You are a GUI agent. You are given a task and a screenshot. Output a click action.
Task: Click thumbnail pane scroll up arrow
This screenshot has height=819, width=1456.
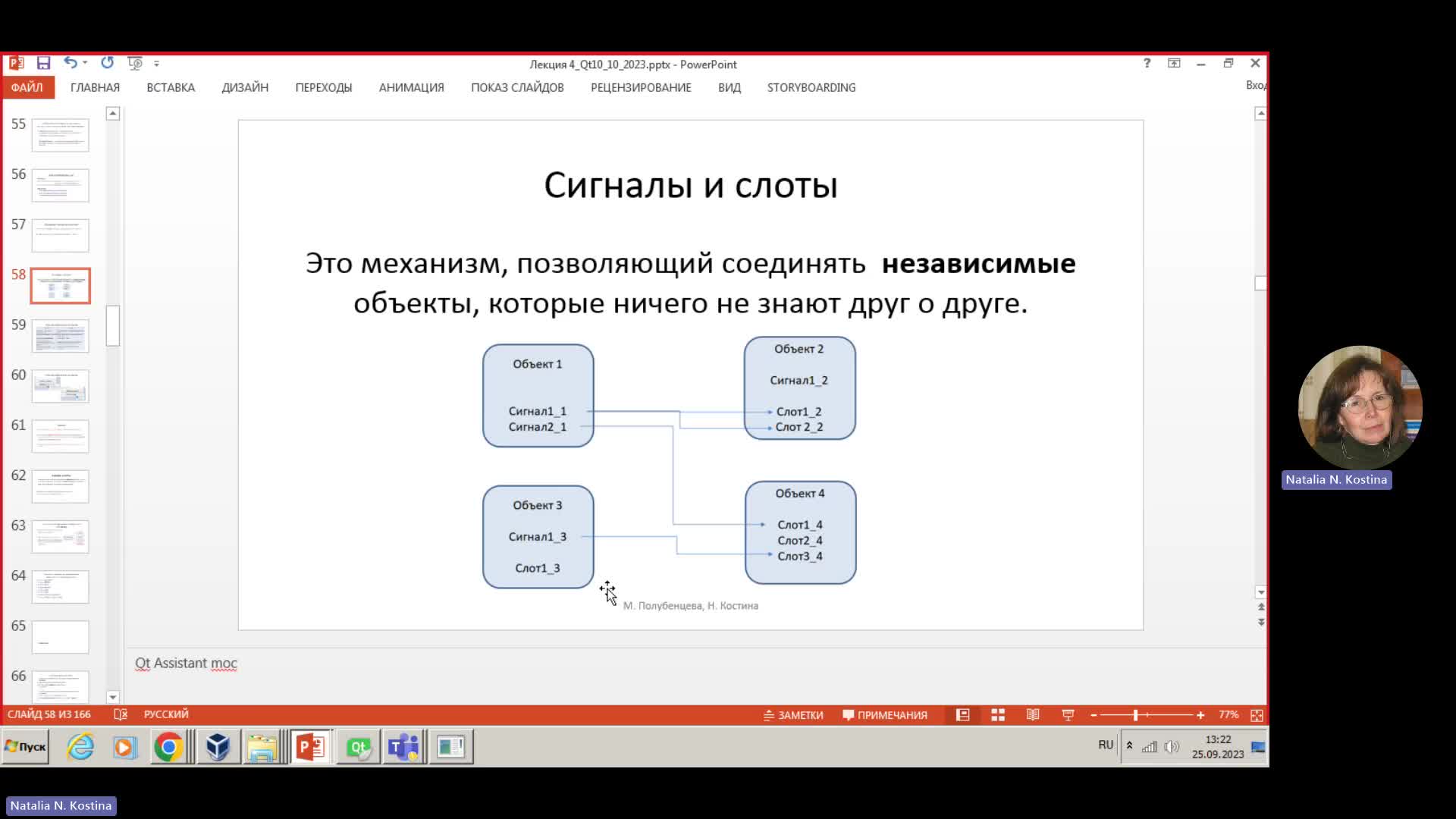112,114
